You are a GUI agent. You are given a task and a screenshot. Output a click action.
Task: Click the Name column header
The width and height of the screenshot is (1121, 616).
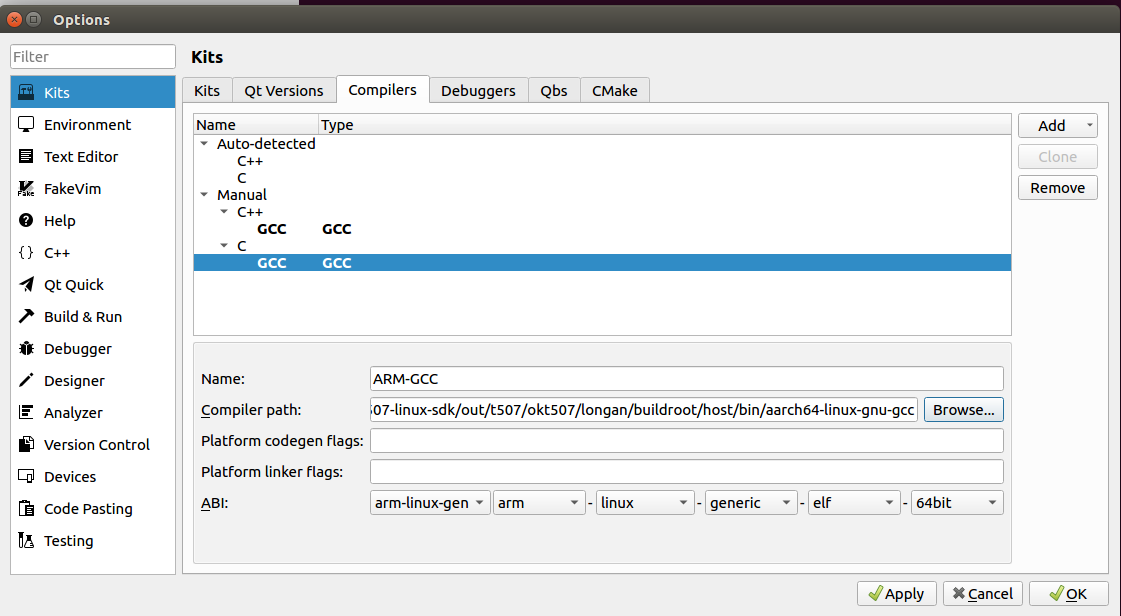tap(256, 124)
